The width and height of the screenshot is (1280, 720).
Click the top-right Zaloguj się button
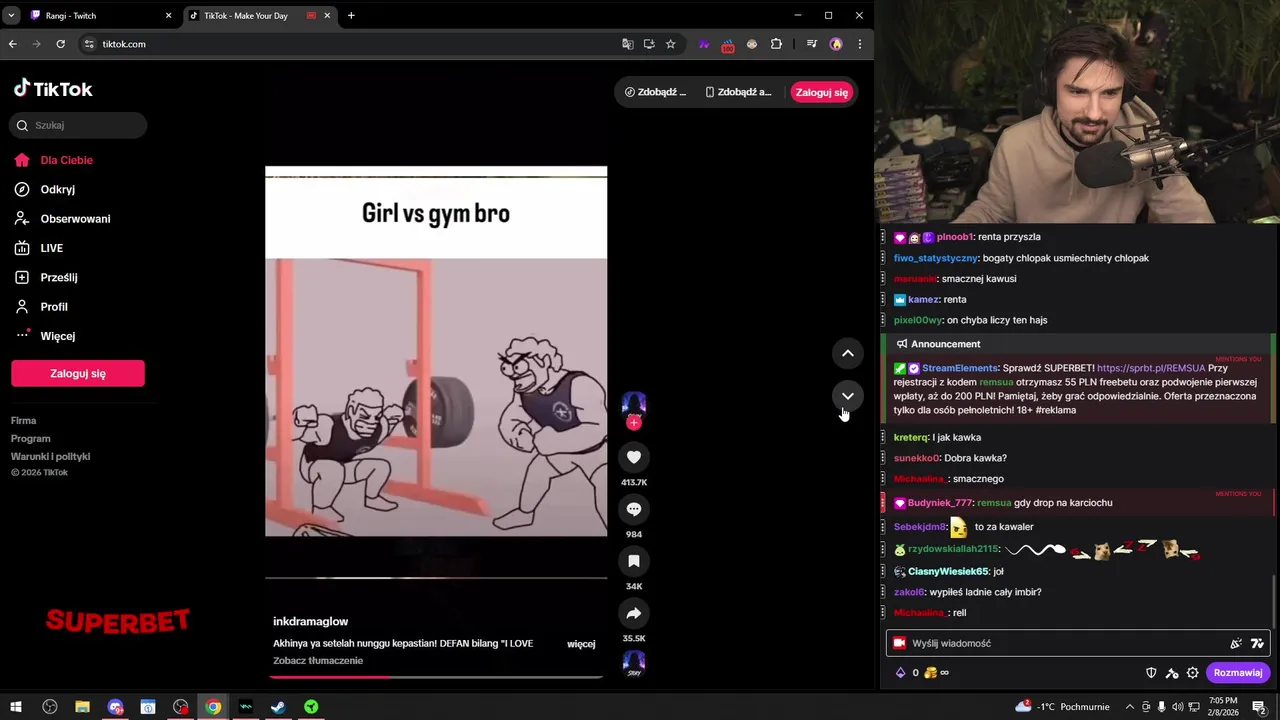822,92
